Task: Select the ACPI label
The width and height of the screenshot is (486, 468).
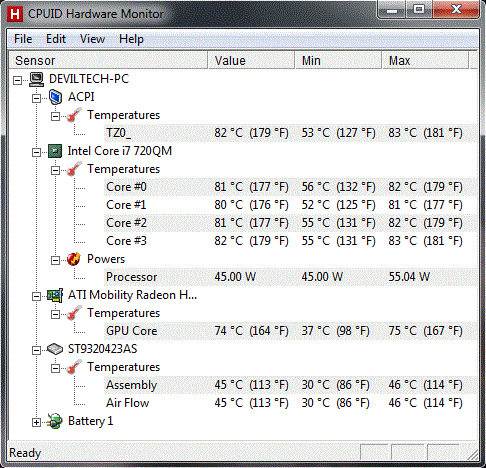Action: 81,97
